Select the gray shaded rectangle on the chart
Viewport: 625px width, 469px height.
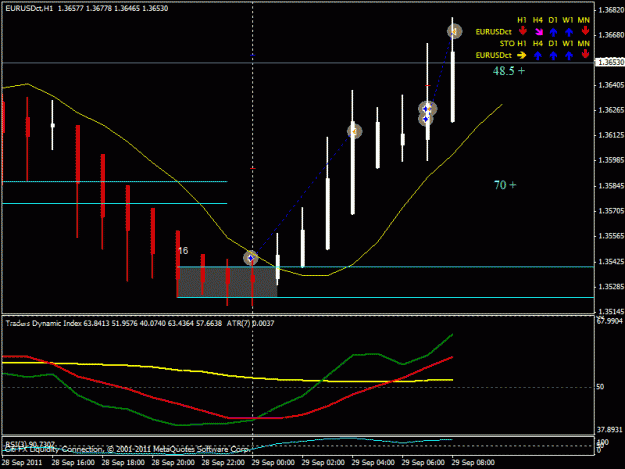pyautogui.click(x=227, y=282)
